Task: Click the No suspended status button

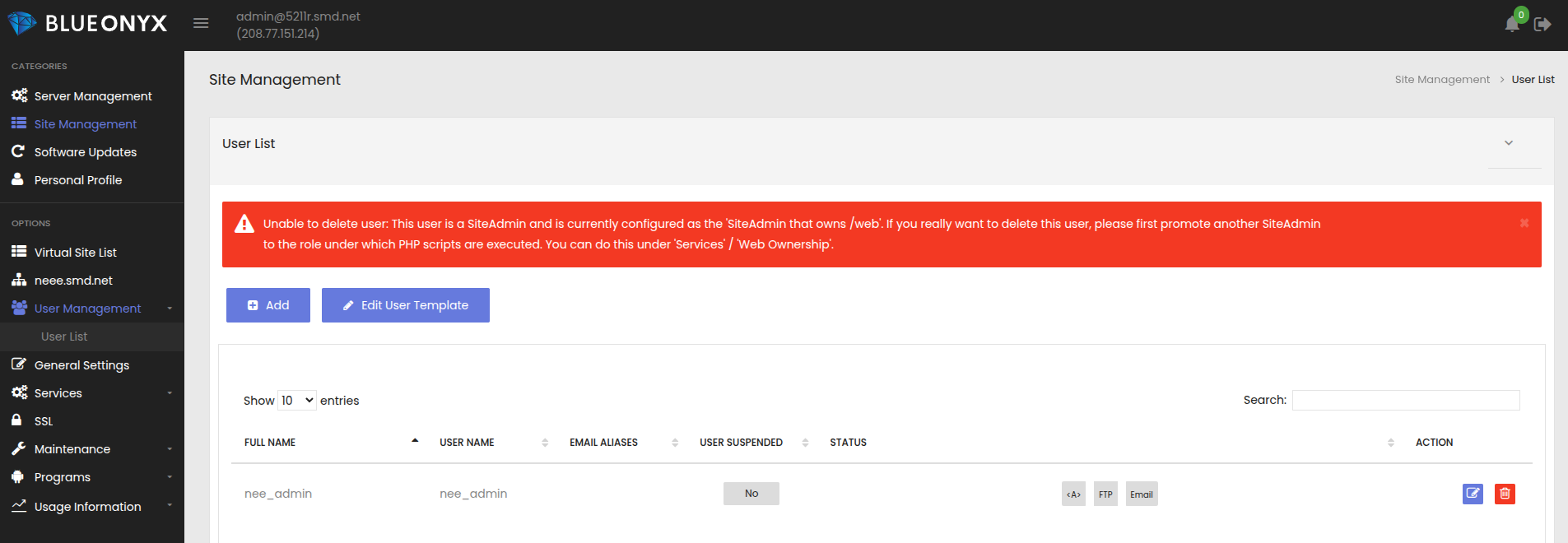Action: click(x=751, y=494)
